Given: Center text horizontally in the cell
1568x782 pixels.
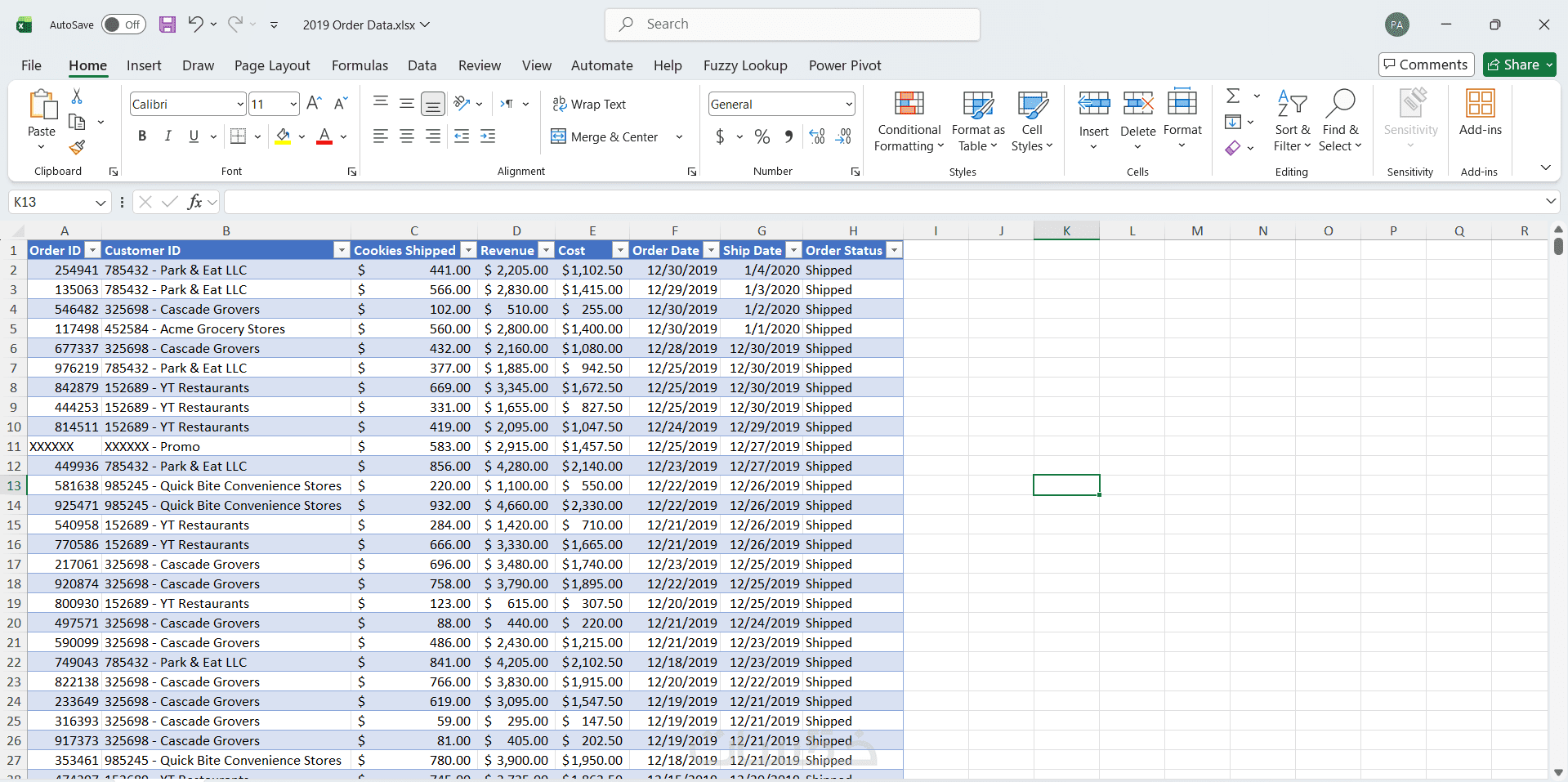Looking at the screenshot, I should (x=407, y=136).
